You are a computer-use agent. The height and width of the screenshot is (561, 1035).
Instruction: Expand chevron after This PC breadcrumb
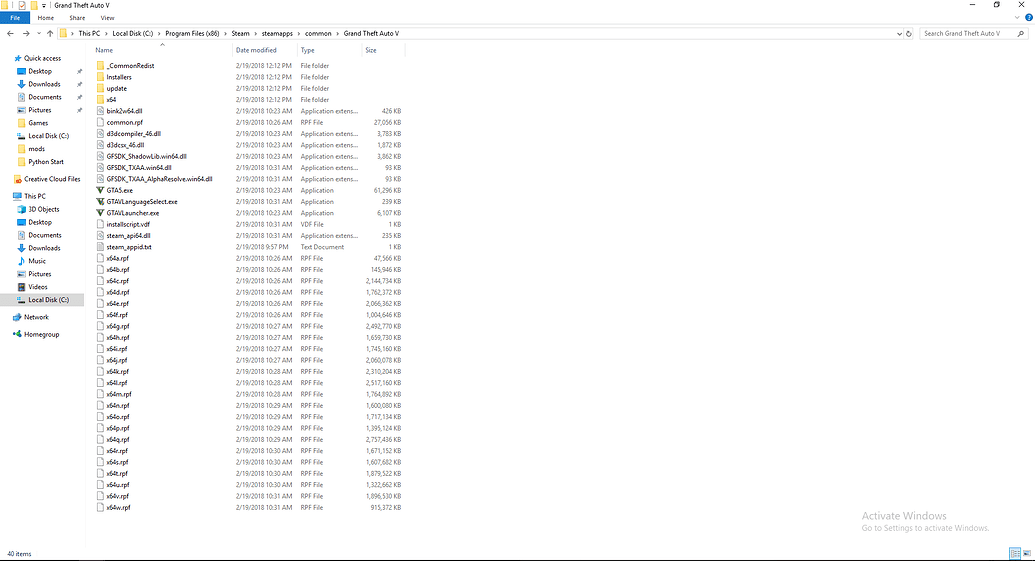coord(106,33)
